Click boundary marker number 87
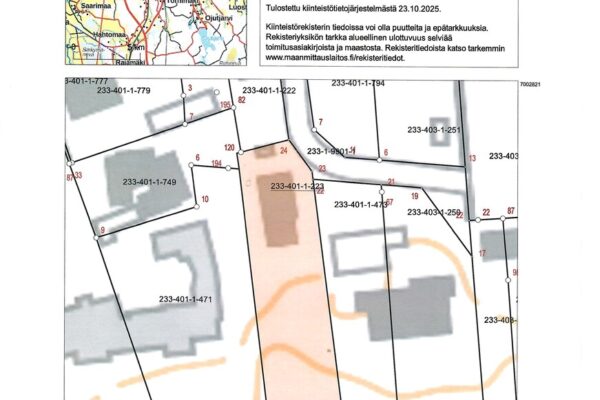This screenshot has width=600, height=400. (511, 211)
